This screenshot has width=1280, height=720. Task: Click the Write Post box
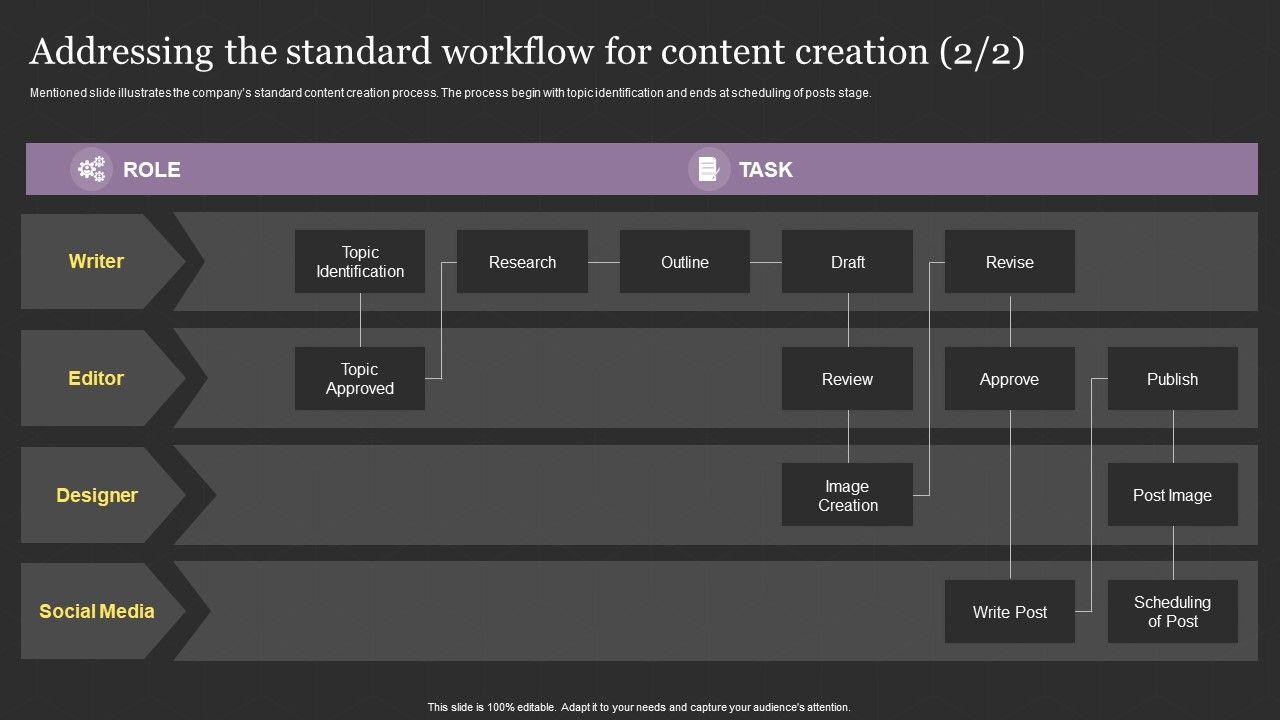pos(1010,612)
